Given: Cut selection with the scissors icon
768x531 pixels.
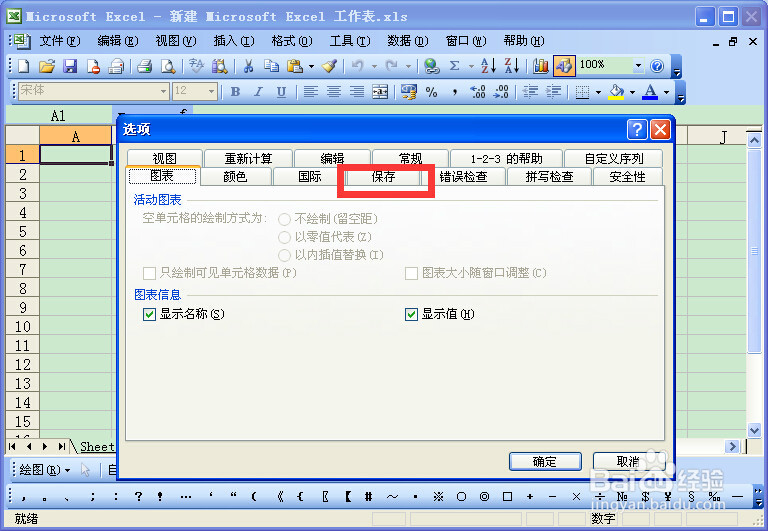Looking at the screenshot, I should coord(248,66).
